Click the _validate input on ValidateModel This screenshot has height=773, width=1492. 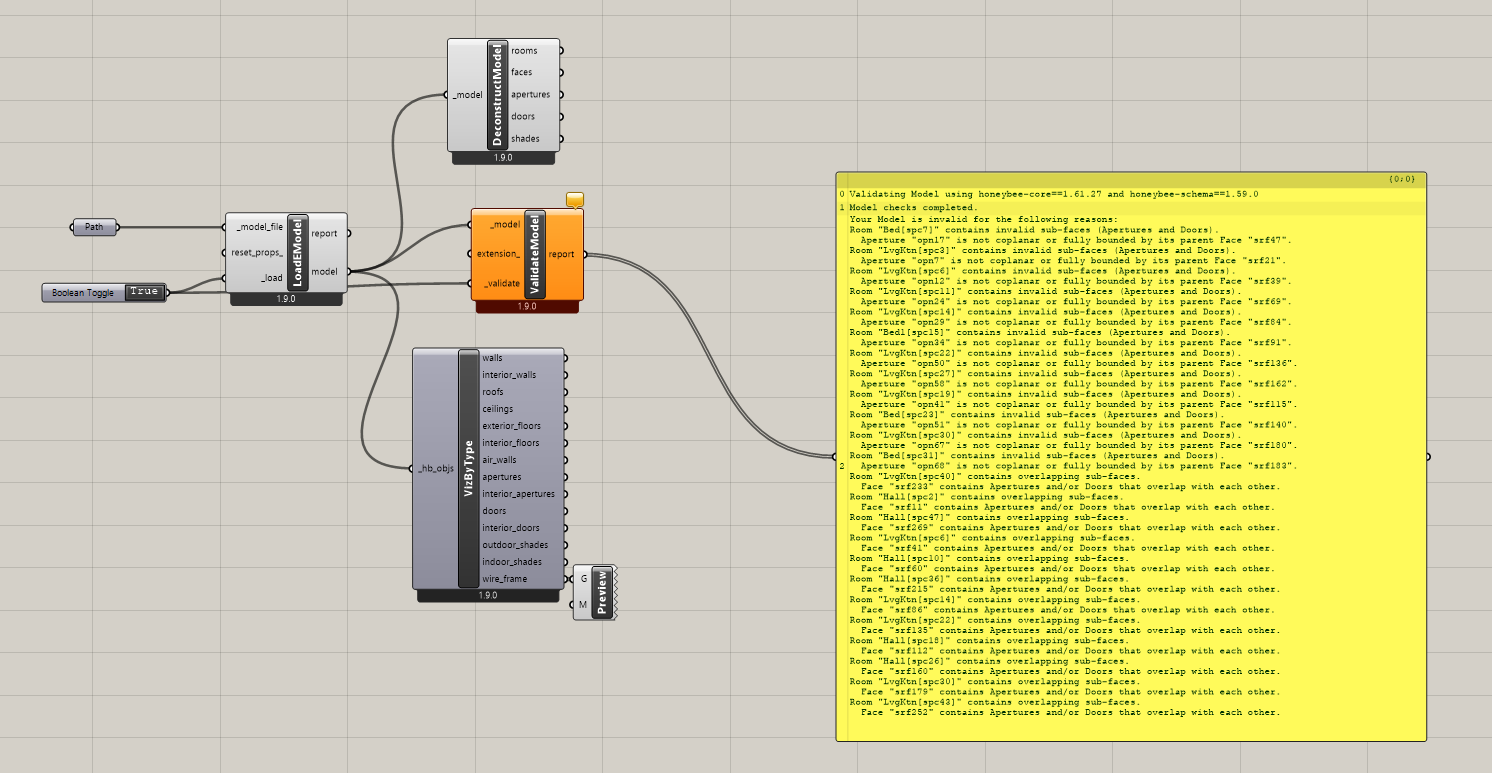(502, 283)
